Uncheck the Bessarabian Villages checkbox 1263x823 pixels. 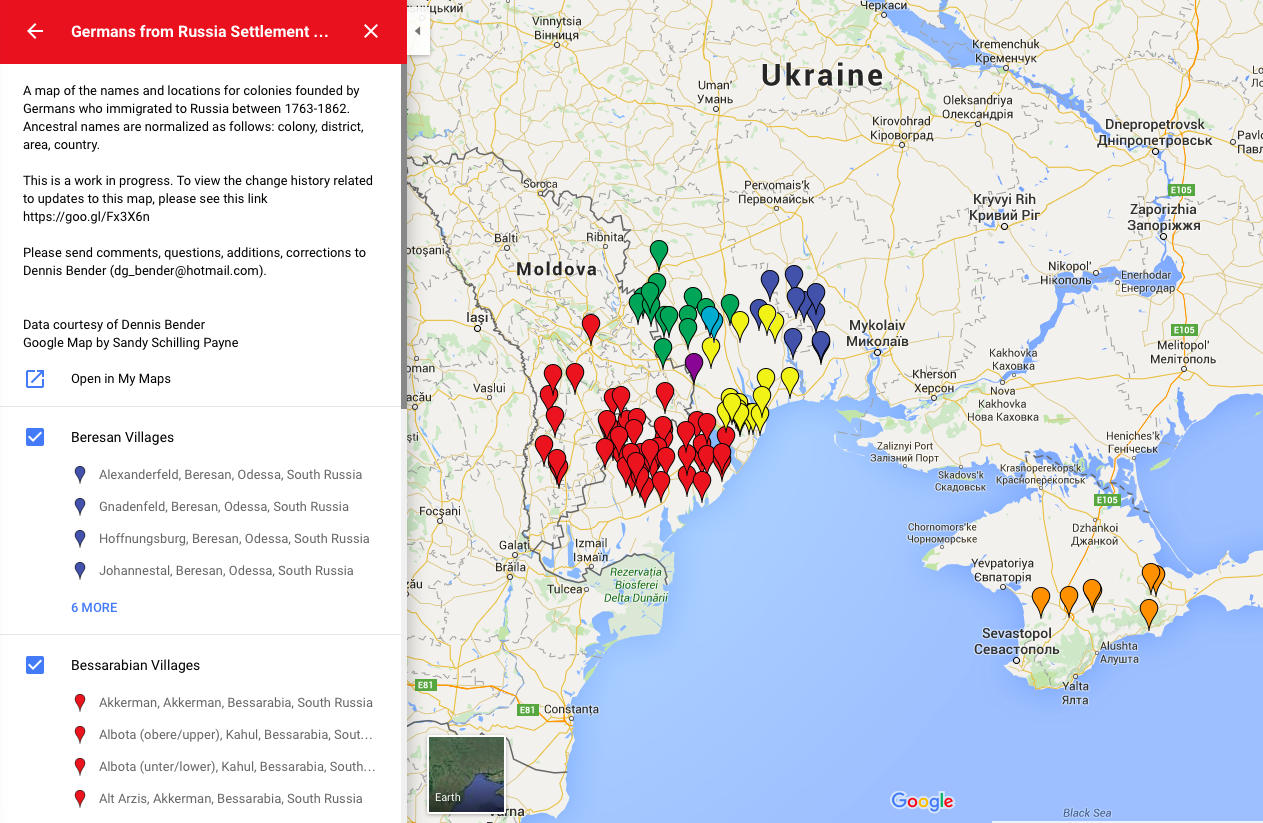click(35, 665)
